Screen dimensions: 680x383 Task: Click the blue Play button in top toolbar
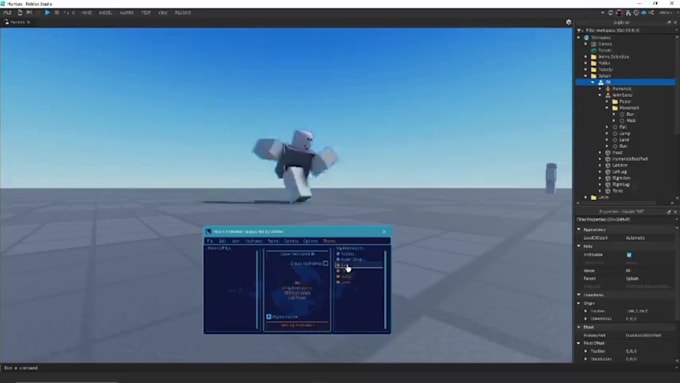(47, 13)
